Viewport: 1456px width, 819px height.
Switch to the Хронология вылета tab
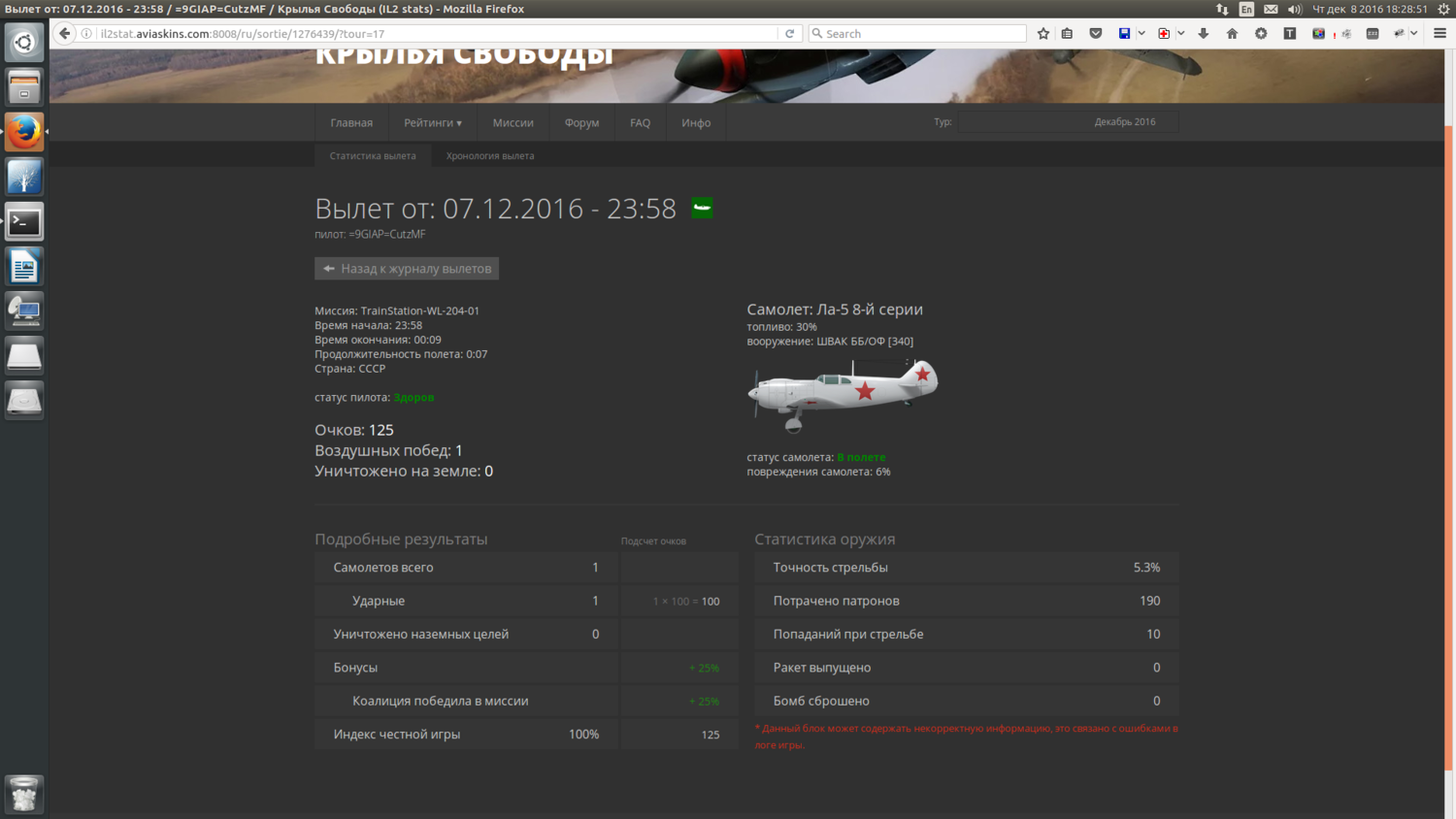click(490, 156)
